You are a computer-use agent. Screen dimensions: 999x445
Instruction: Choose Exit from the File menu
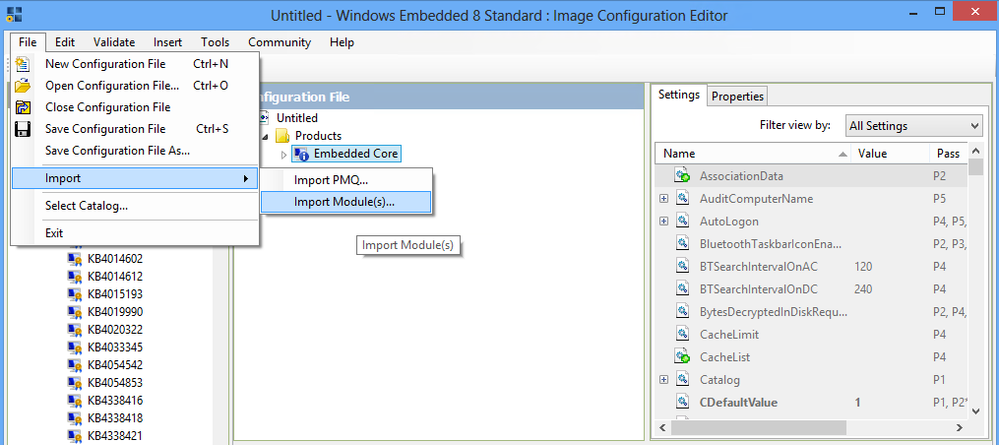tap(135, 233)
